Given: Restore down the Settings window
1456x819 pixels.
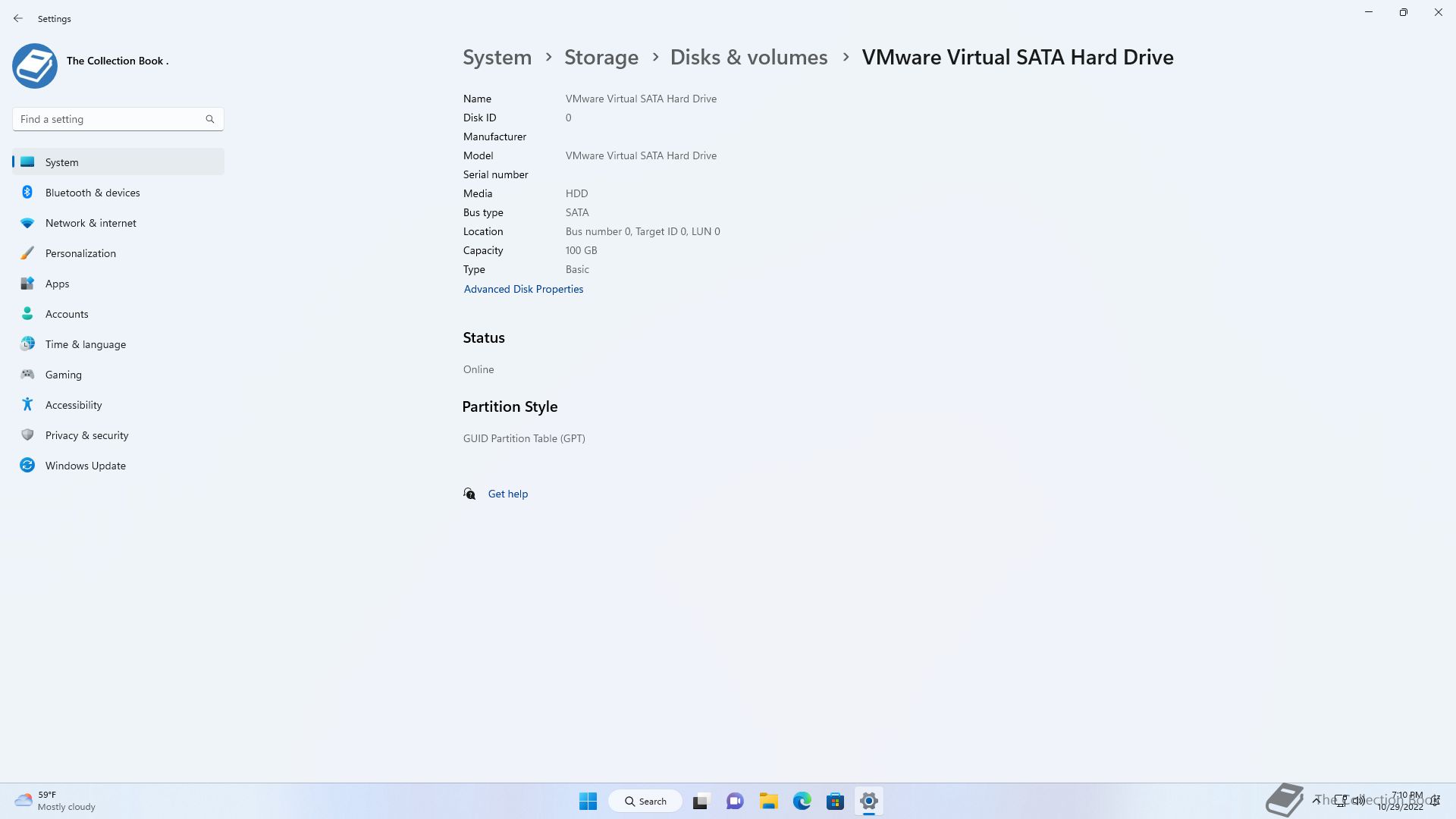Looking at the screenshot, I should 1404,12.
